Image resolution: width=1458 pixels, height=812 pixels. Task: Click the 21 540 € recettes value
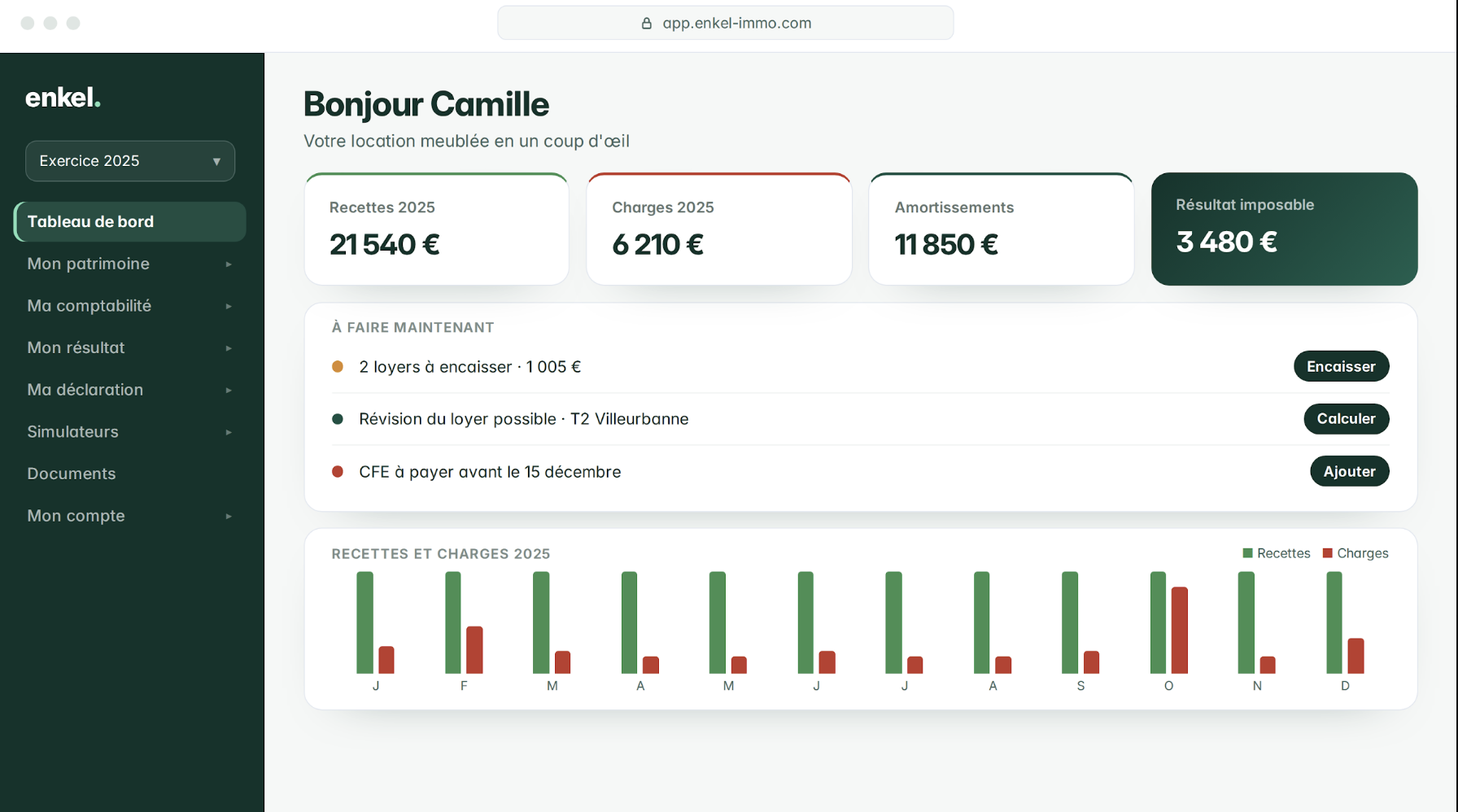click(x=385, y=244)
